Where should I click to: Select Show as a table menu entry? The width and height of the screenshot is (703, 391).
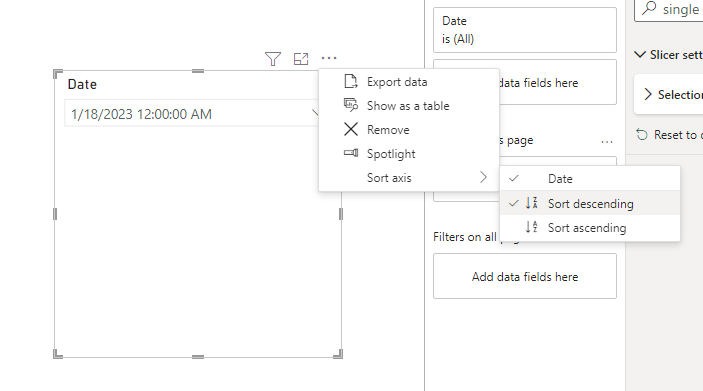[x=409, y=106]
